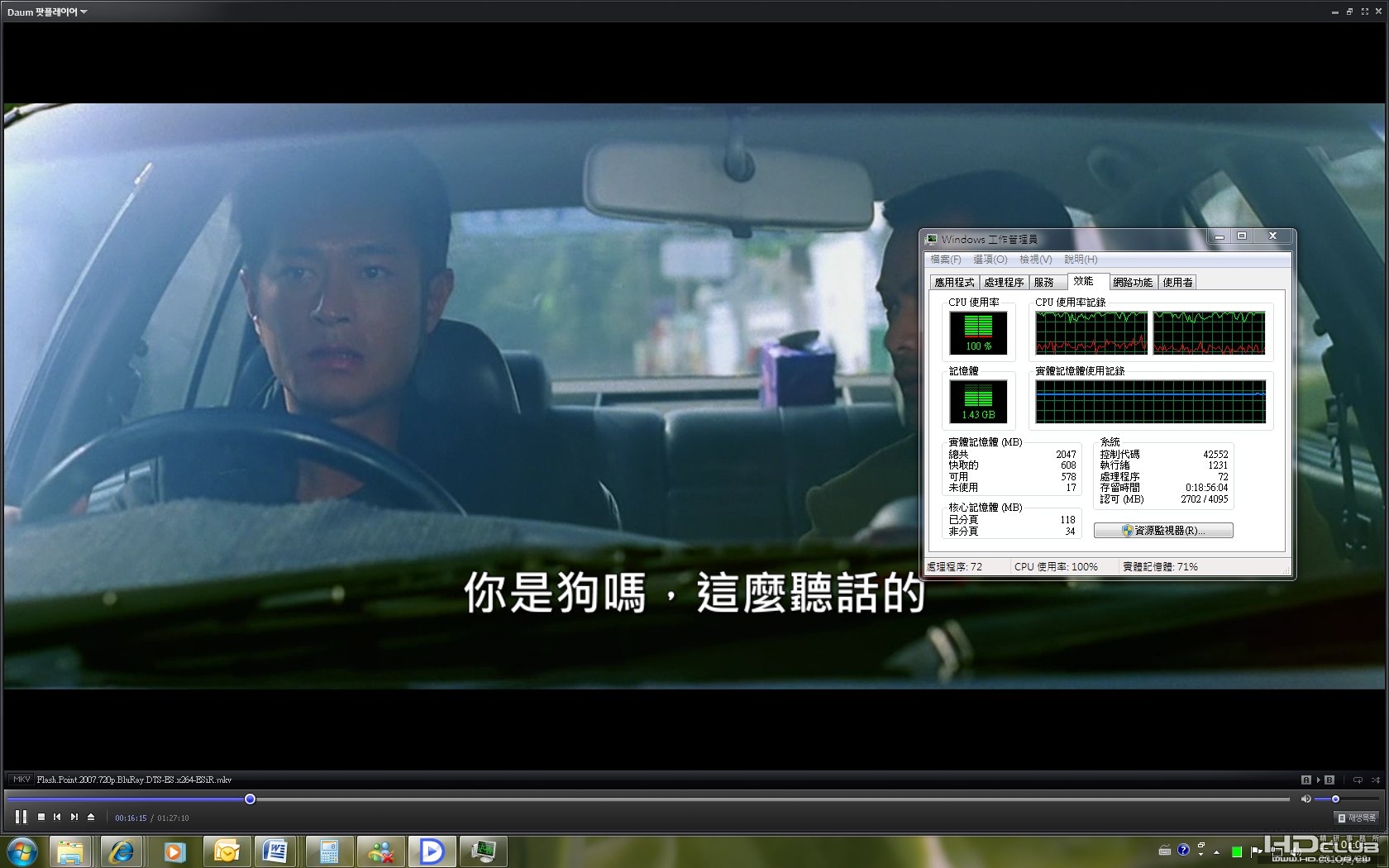Click status bar 實體記憶體: 71%

[1160, 567]
